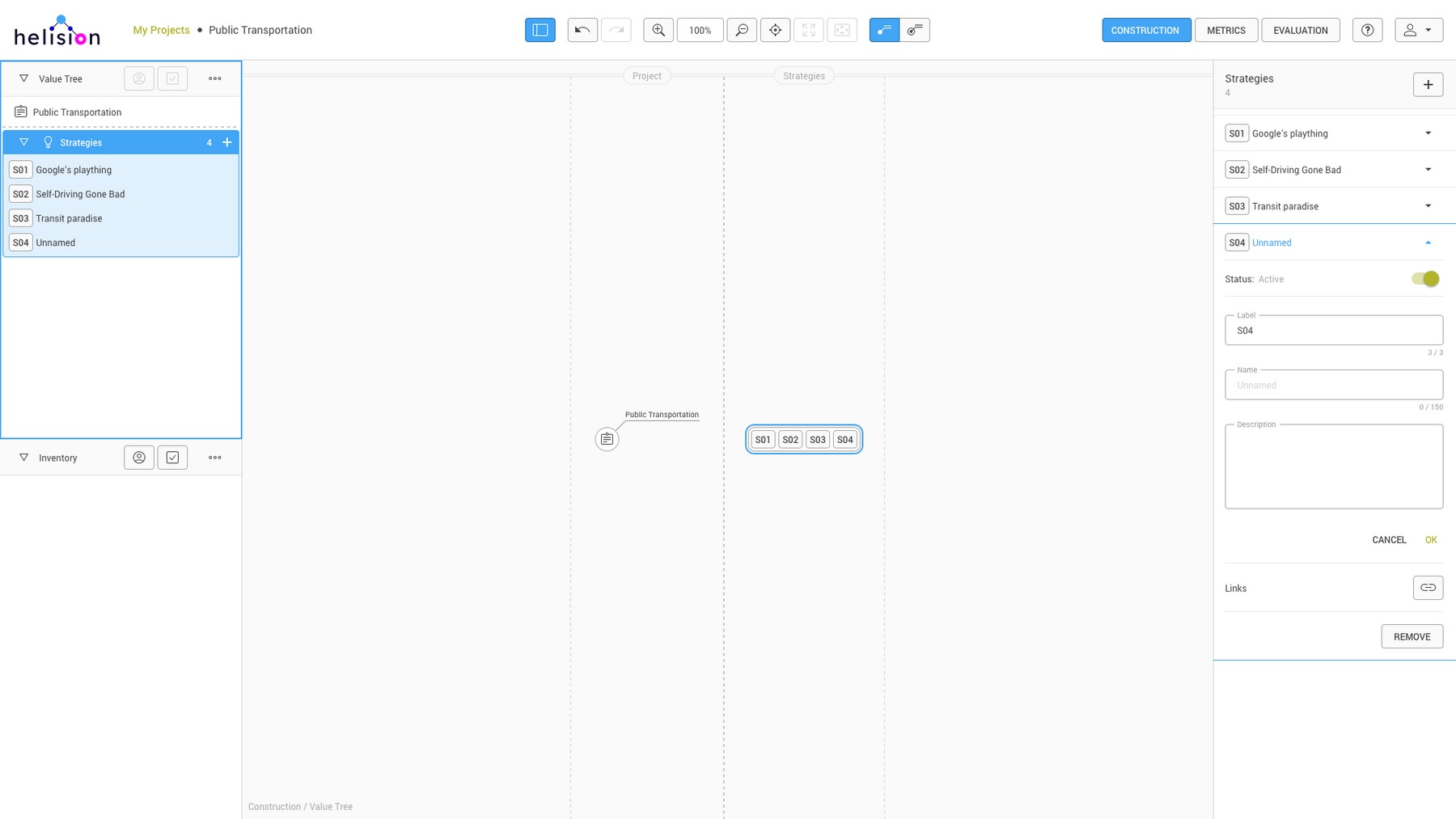The image size is (1456, 819).
Task: Expand the S01 Google's plaything strategy
Action: click(1428, 133)
